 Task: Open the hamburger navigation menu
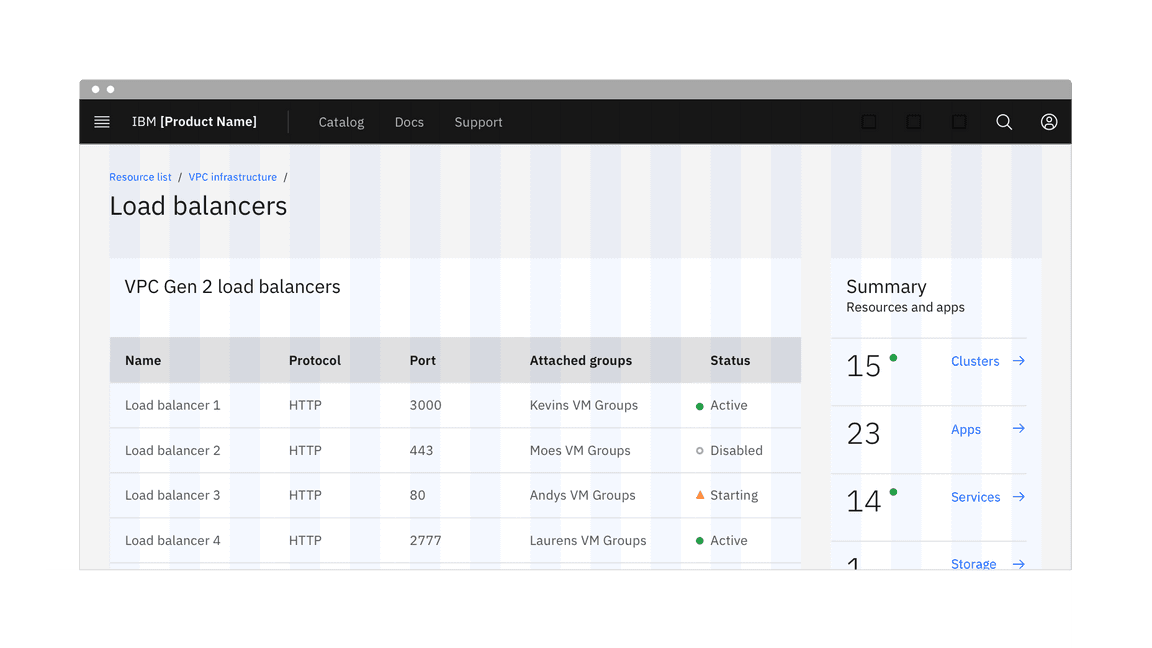[101, 122]
